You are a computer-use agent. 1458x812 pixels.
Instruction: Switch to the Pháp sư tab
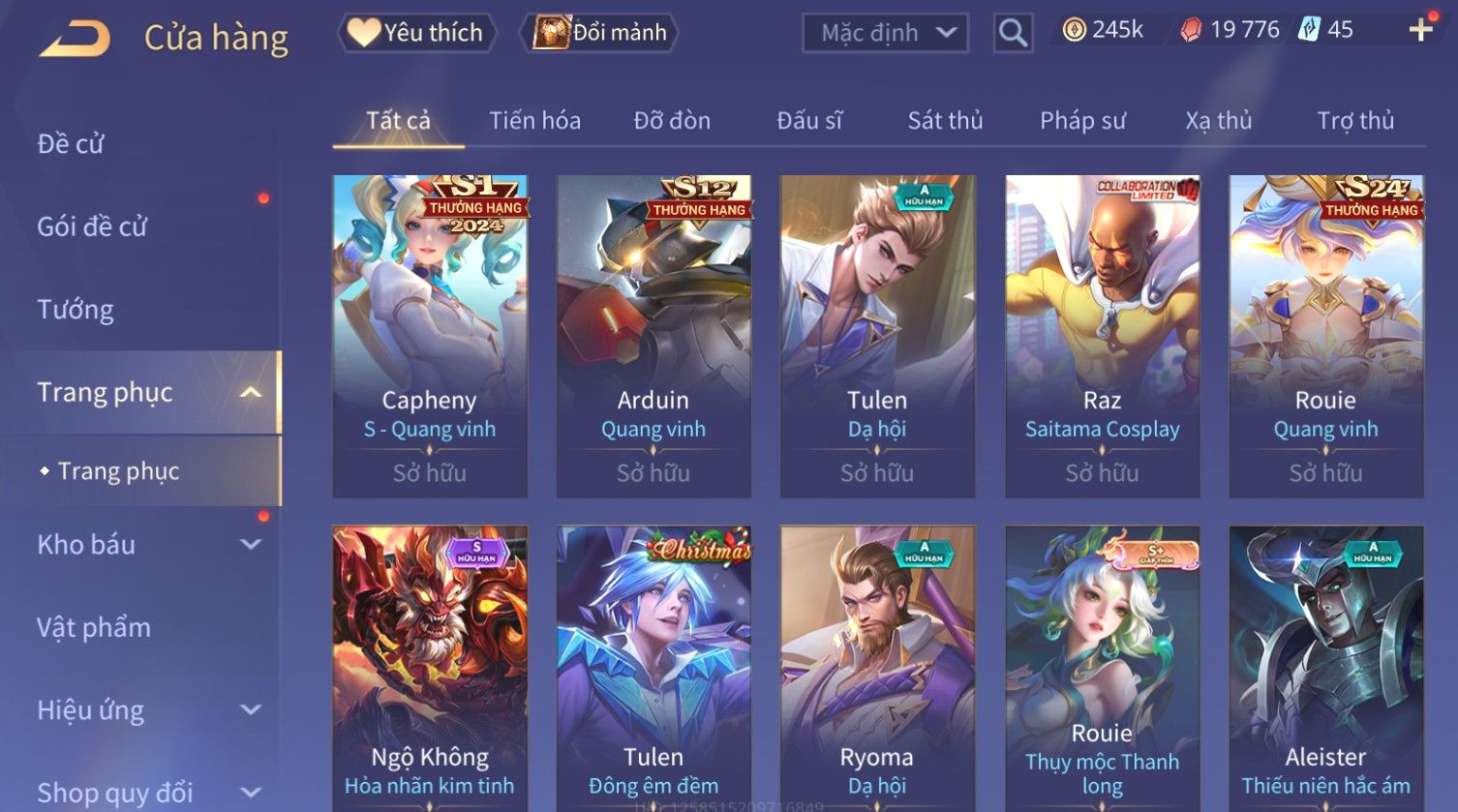pyautogui.click(x=1082, y=120)
